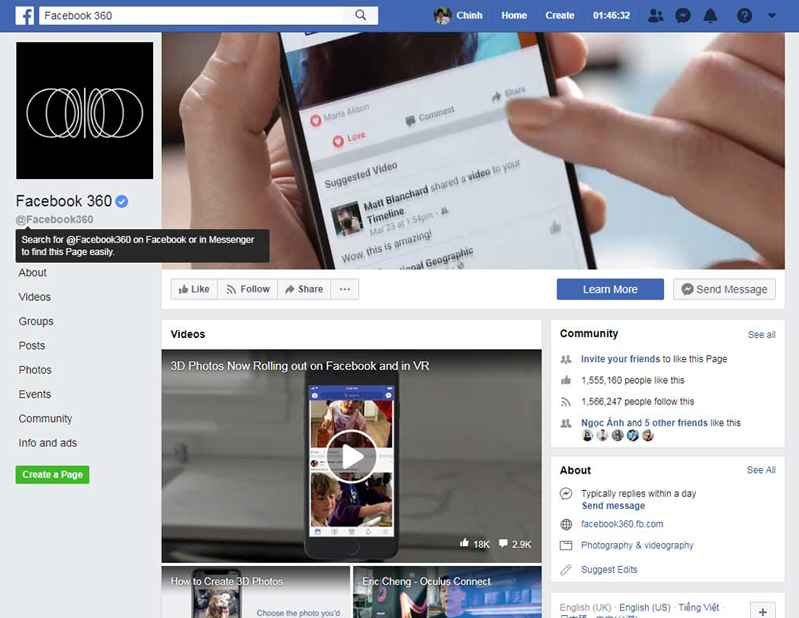
Task: Open Eric Cheng Oculus Connect video
Action: [447, 593]
